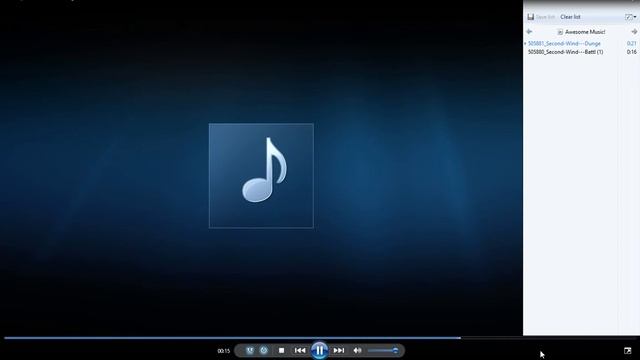This screenshot has height=360, width=640.
Task: Skip to the next track
Action: pos(338,350)
